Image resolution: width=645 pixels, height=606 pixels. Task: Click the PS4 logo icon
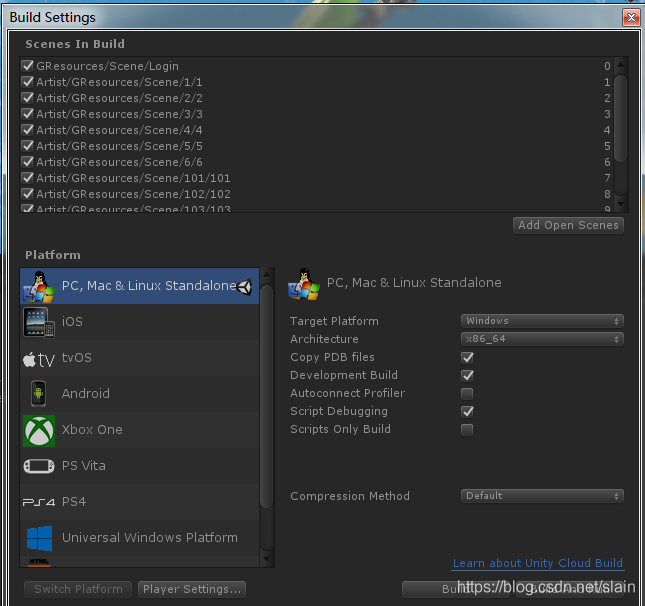(x=39, y=502)
